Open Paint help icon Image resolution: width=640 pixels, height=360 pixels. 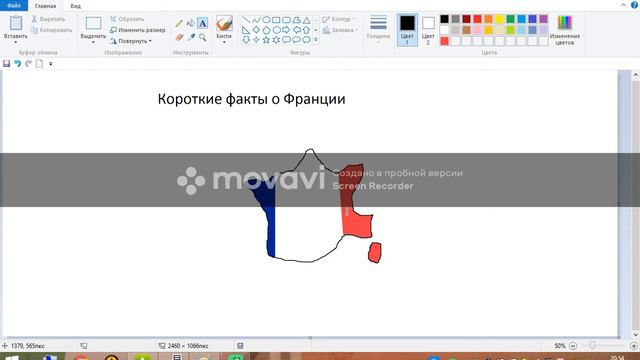634,5
